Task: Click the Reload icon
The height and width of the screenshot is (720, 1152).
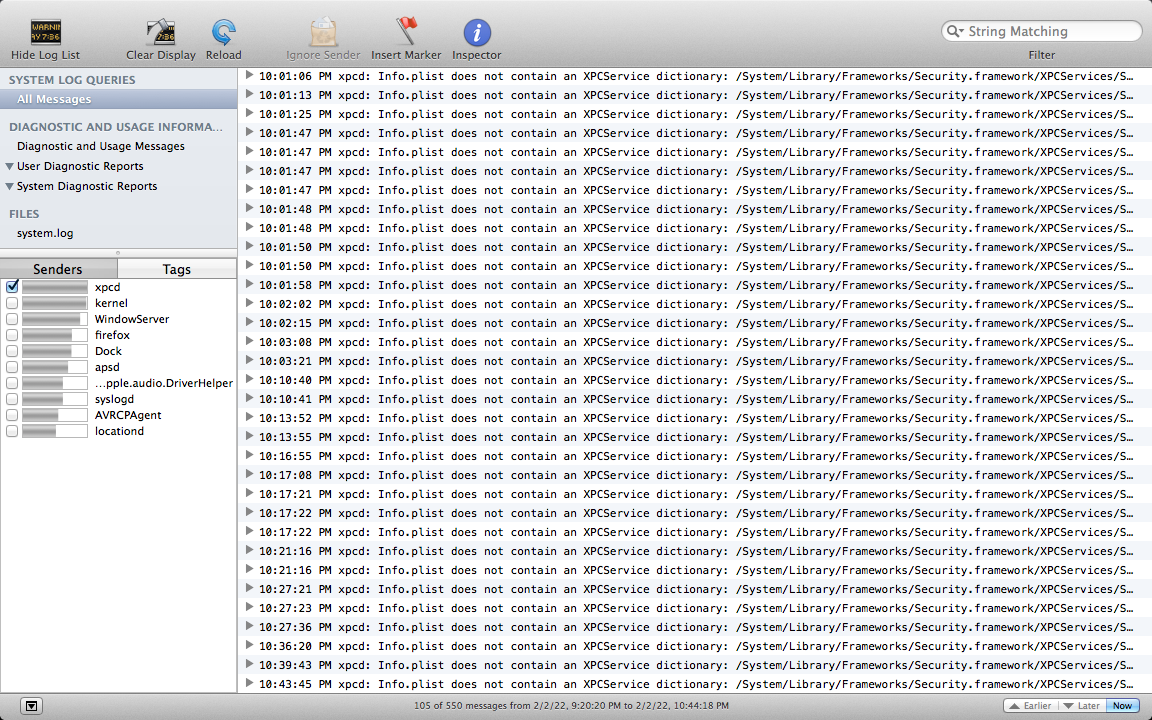Action: [x=223, y=30]
